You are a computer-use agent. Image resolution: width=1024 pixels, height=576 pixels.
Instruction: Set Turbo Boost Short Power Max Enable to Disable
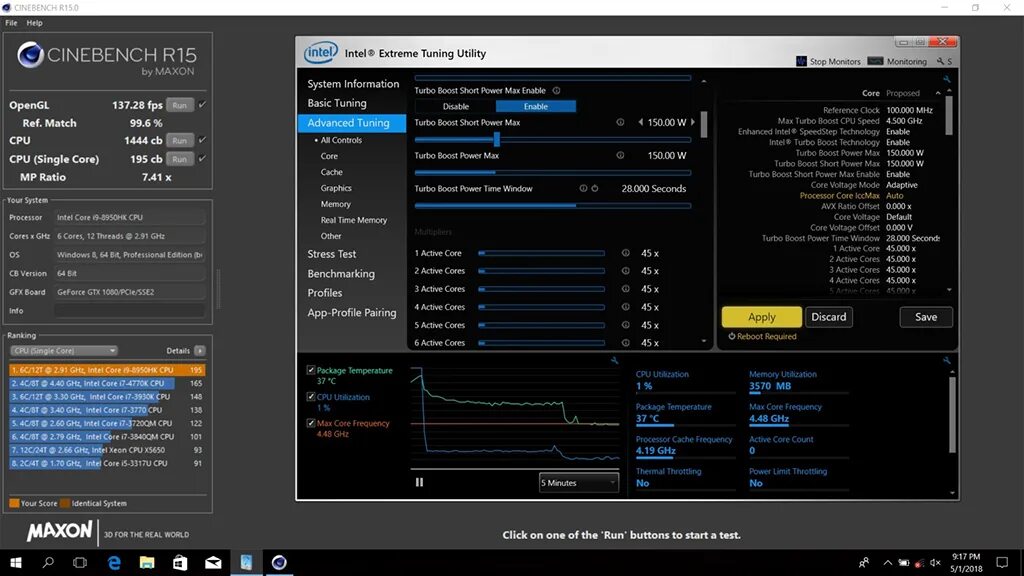pyautogui.click(x=456, y=106)
